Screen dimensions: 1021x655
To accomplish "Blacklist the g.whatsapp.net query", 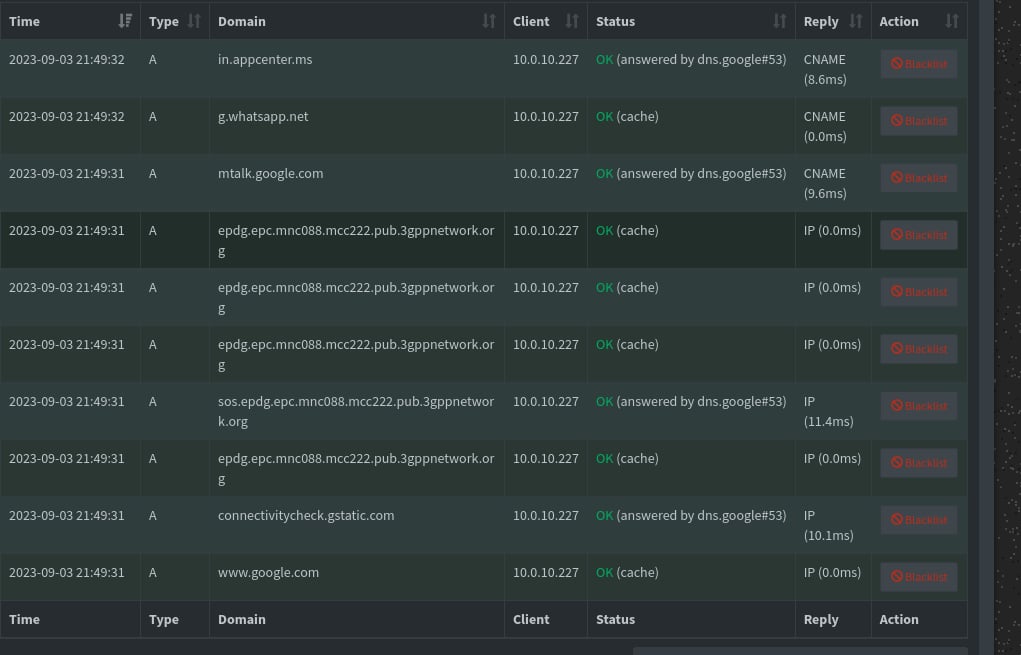I will (x=918, y=121).
